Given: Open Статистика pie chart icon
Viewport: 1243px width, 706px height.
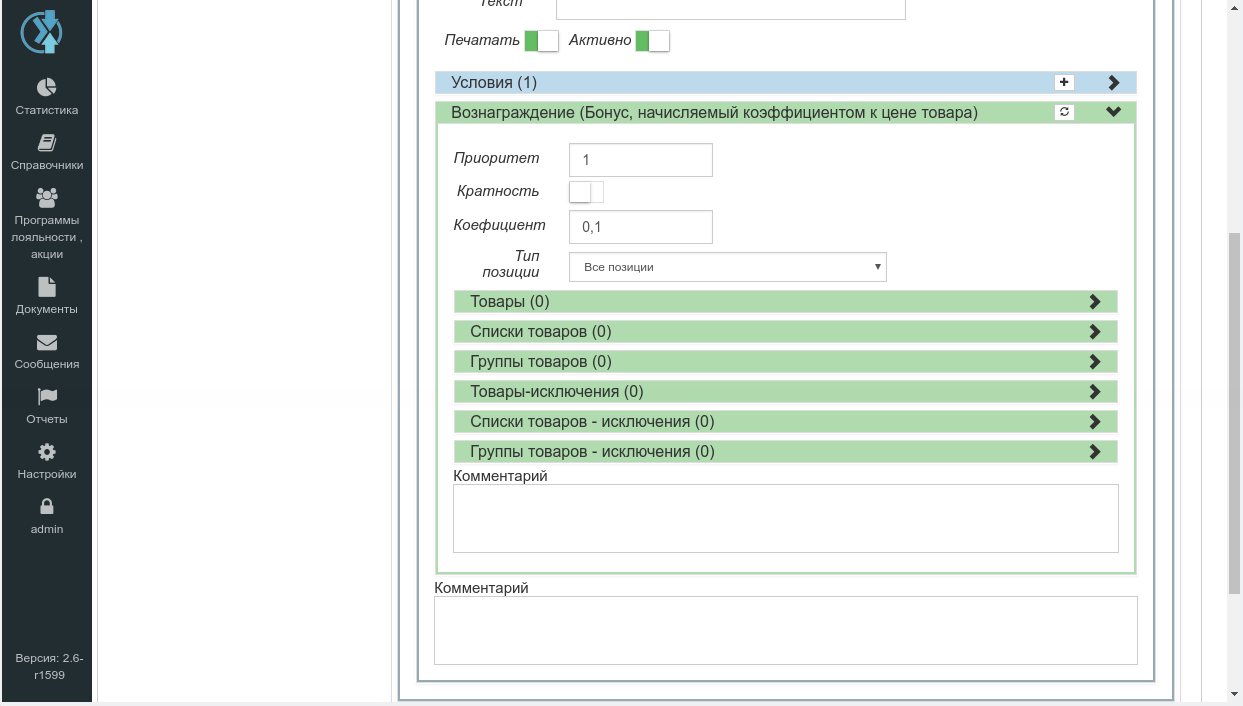Looking at the screenshot, I should click(x=47, y=87).
